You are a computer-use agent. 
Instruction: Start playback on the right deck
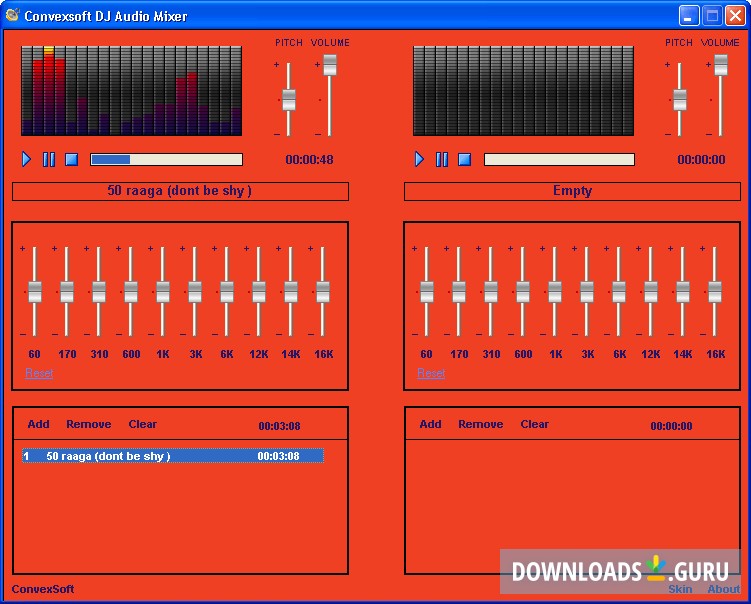coord(419,159)
